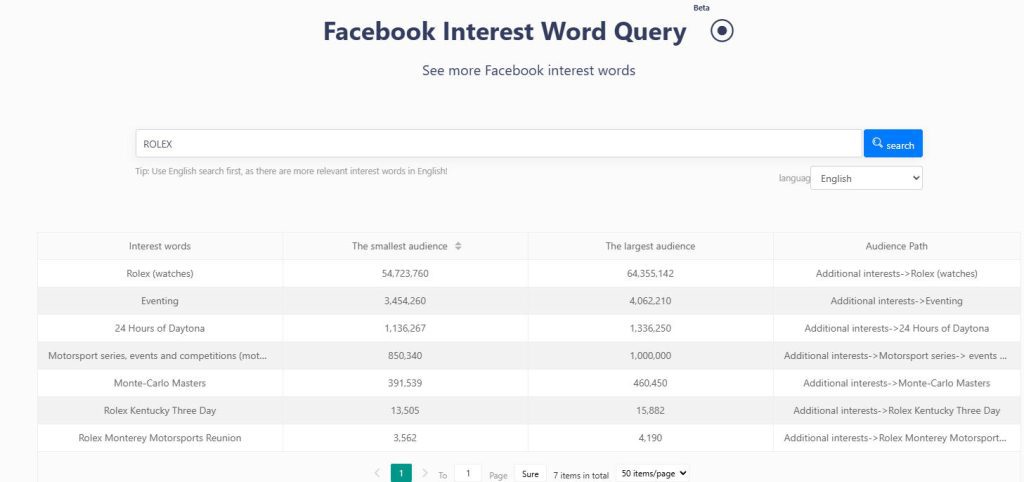Image resolution: width=1024 pixels, height=482 pixels.
Task: Select the Monte-Carlo Masters interest word
Action: (160, 383)
